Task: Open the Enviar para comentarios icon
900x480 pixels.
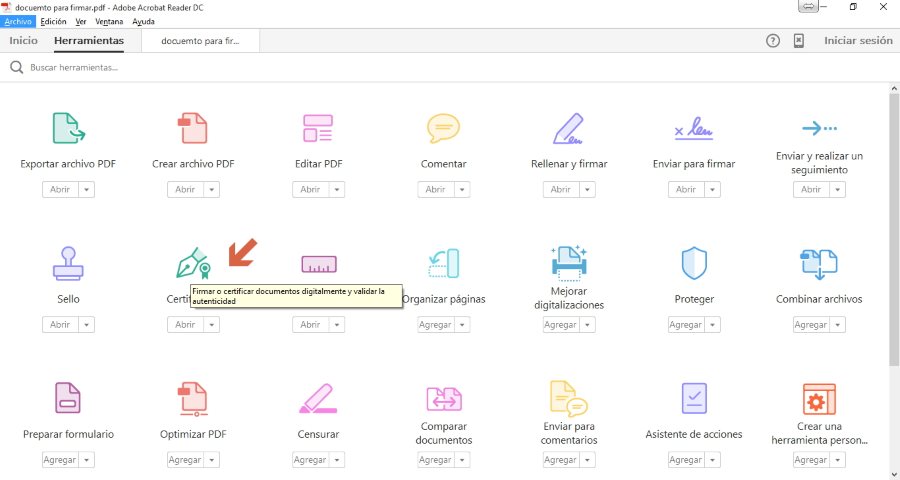Action: [568, 398]
